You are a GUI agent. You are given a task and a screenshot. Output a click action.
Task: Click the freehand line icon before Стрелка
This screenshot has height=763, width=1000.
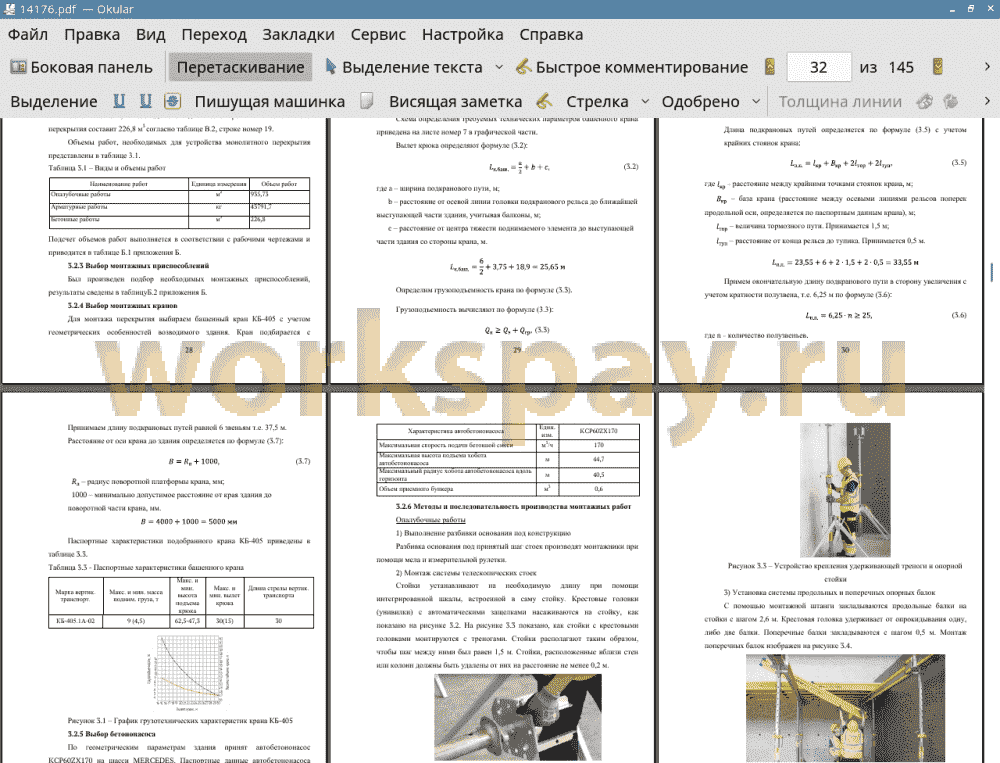pos(544,101)
